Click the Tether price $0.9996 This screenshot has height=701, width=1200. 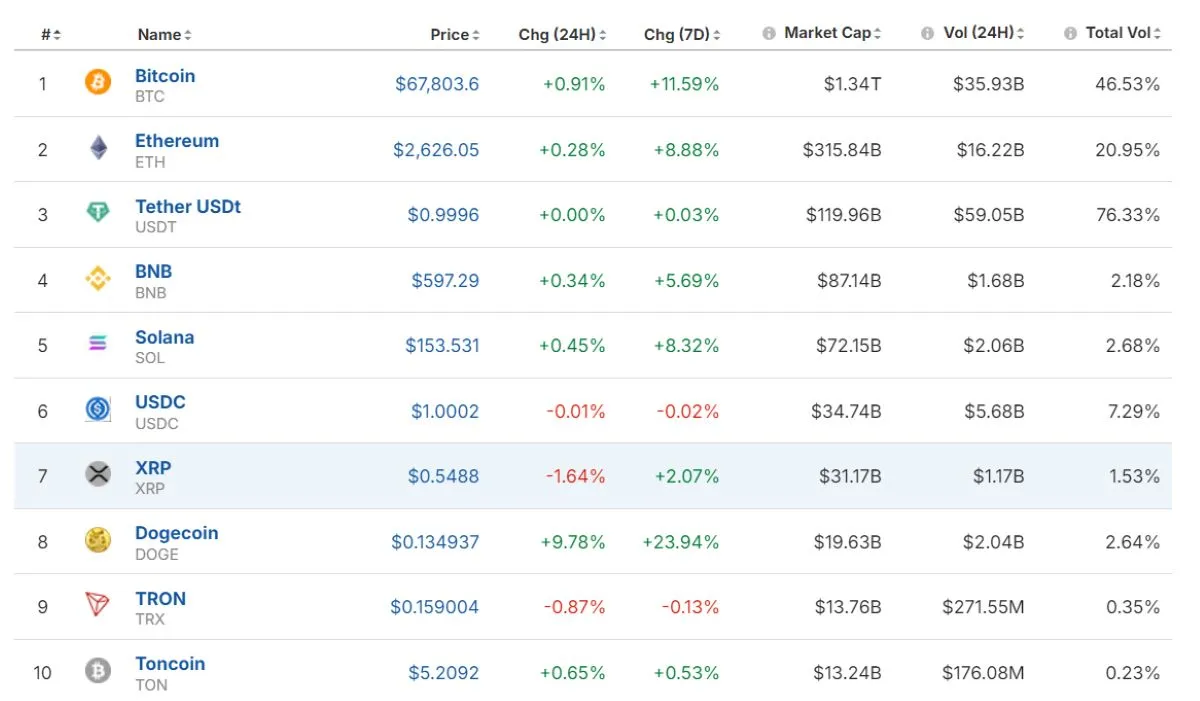443,215
